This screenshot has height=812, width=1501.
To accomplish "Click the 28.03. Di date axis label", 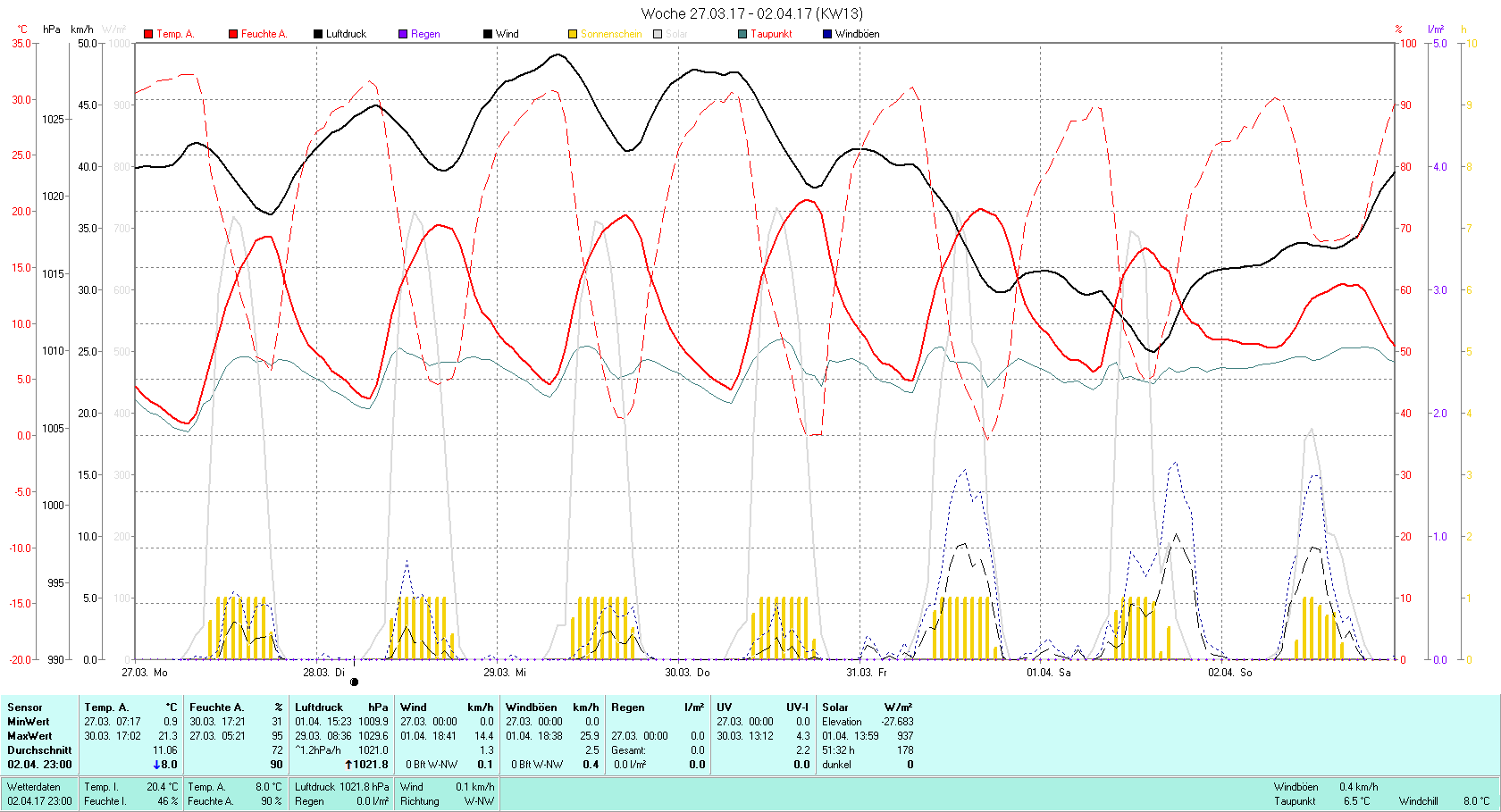I will pos(323,672).
